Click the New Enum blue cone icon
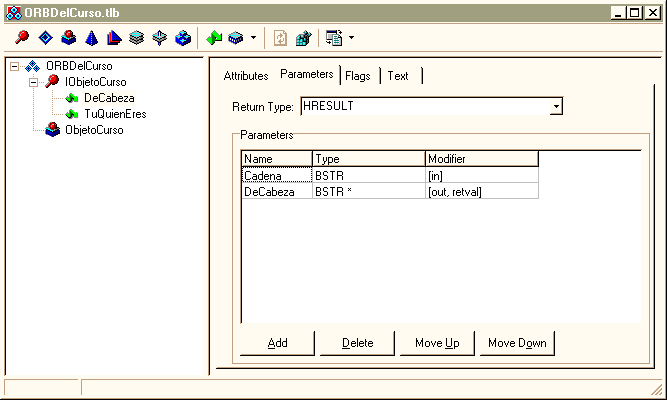 pos(91,38)
